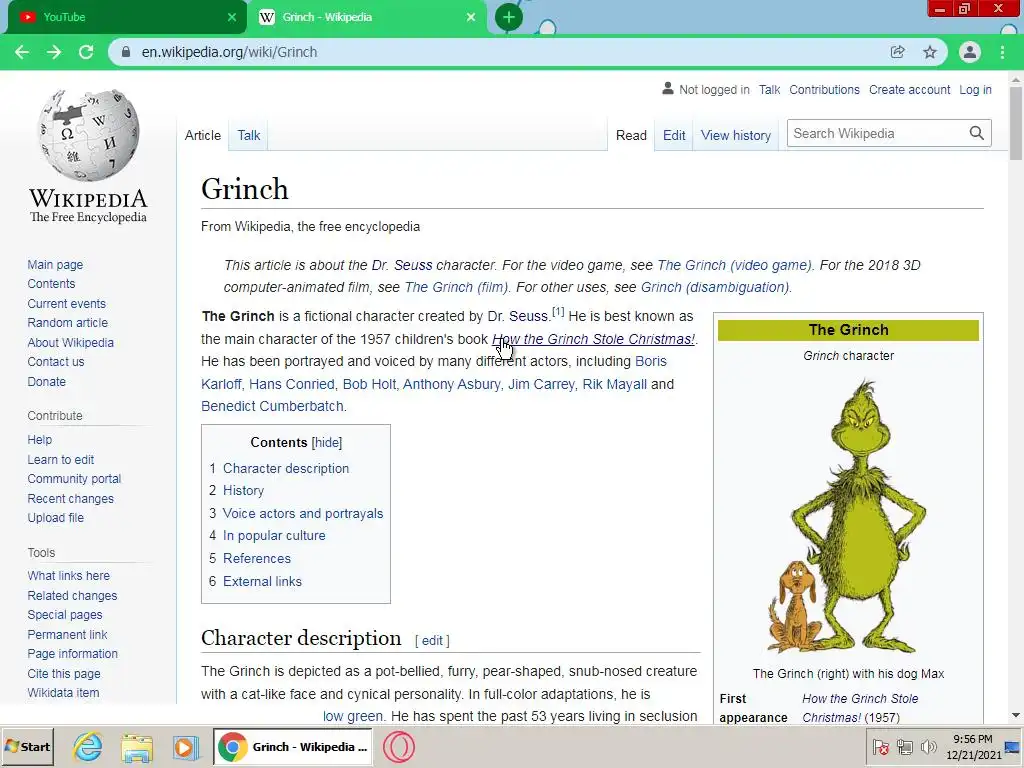Close the YouTube tab
1024x768 pixels.
point(232,17)
